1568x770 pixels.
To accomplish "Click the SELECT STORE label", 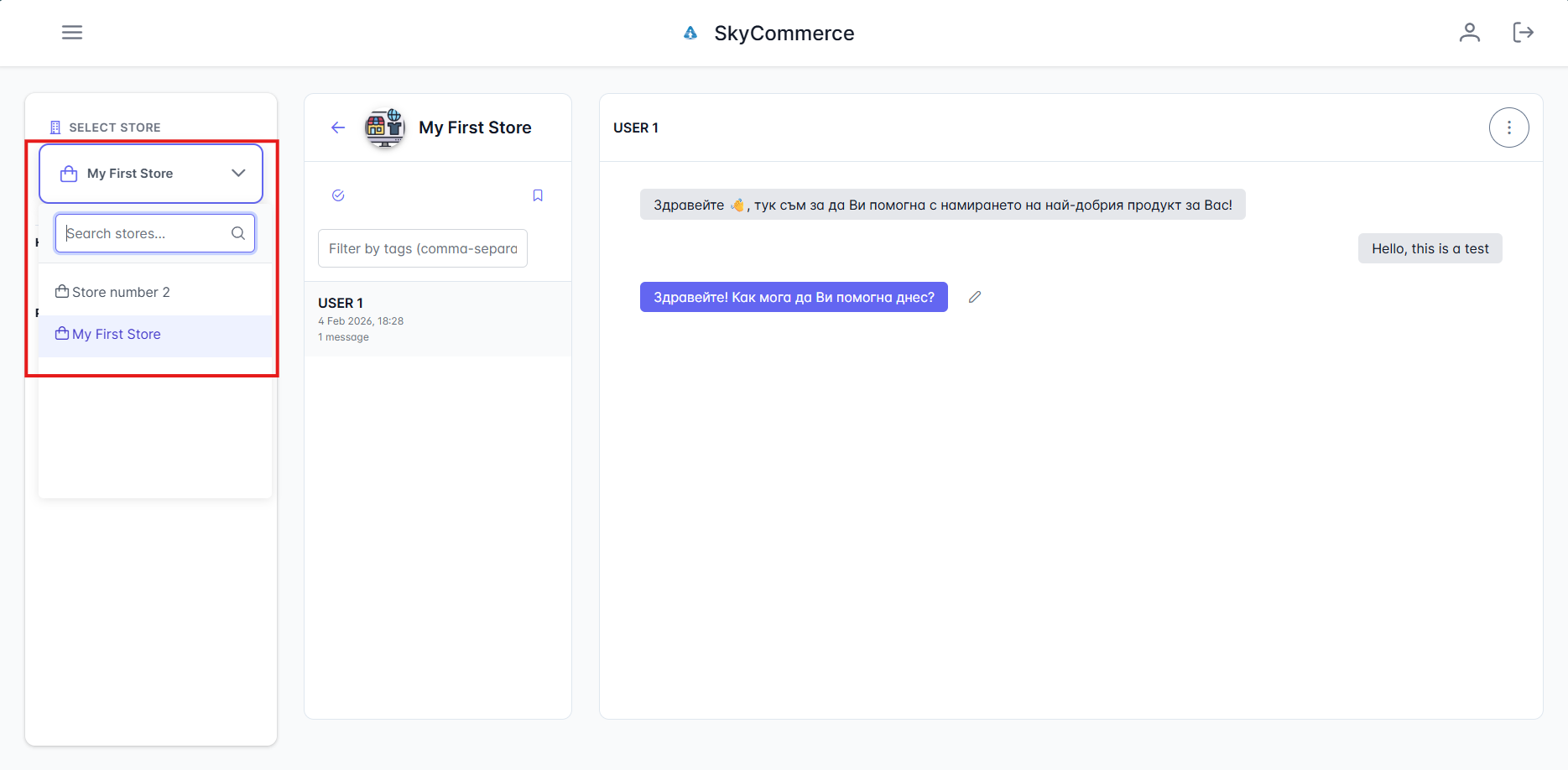I will 115,127.
